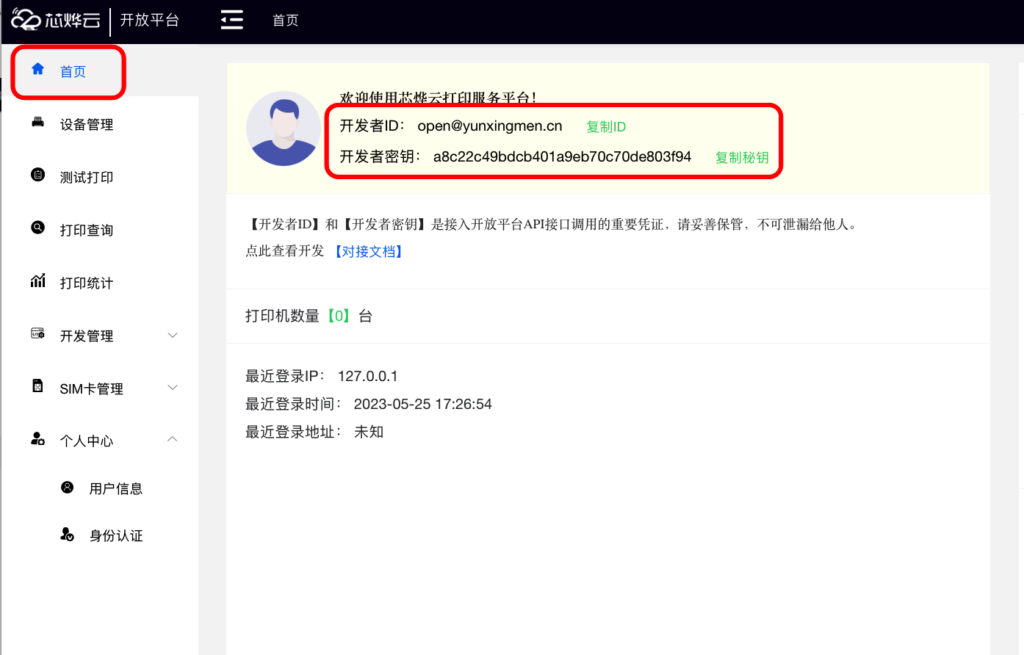Click the user avatar image
Viewport: 1024px width, 655px height.
click(x=283, y=128)
